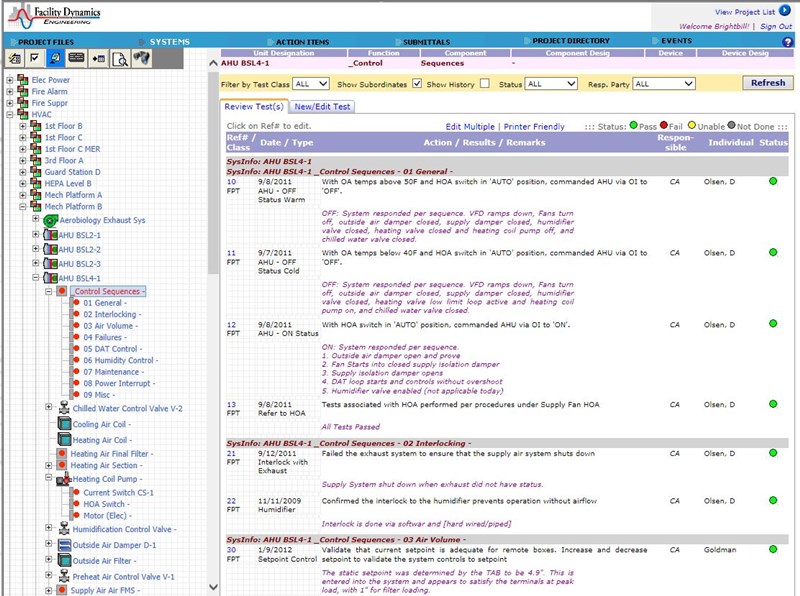Viewport: 800px width, 596px height.
Task: Click the Outside Air Damper D-1 icon
Action: pyautogui.click(x=64, y=545)
